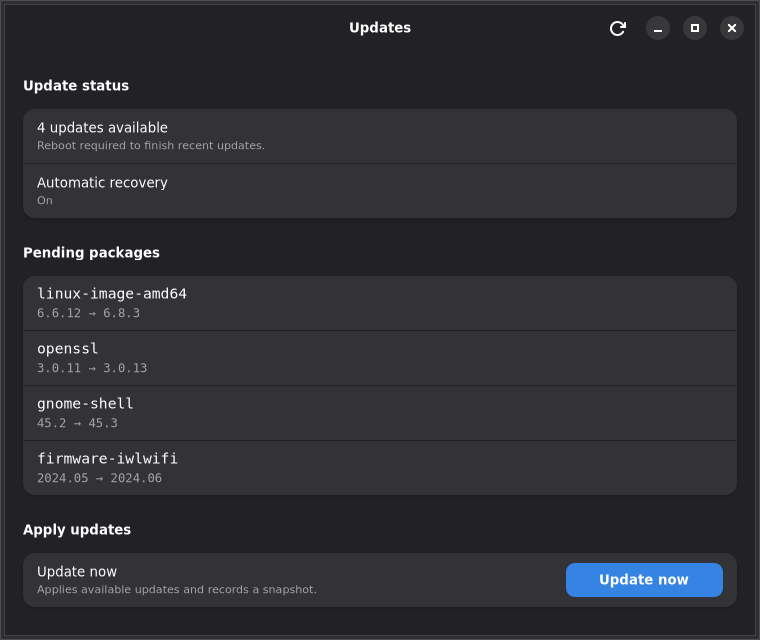Click the blue Update now button
The width and height of the screenshot is (760, 640).
click(x=644, y=580)
